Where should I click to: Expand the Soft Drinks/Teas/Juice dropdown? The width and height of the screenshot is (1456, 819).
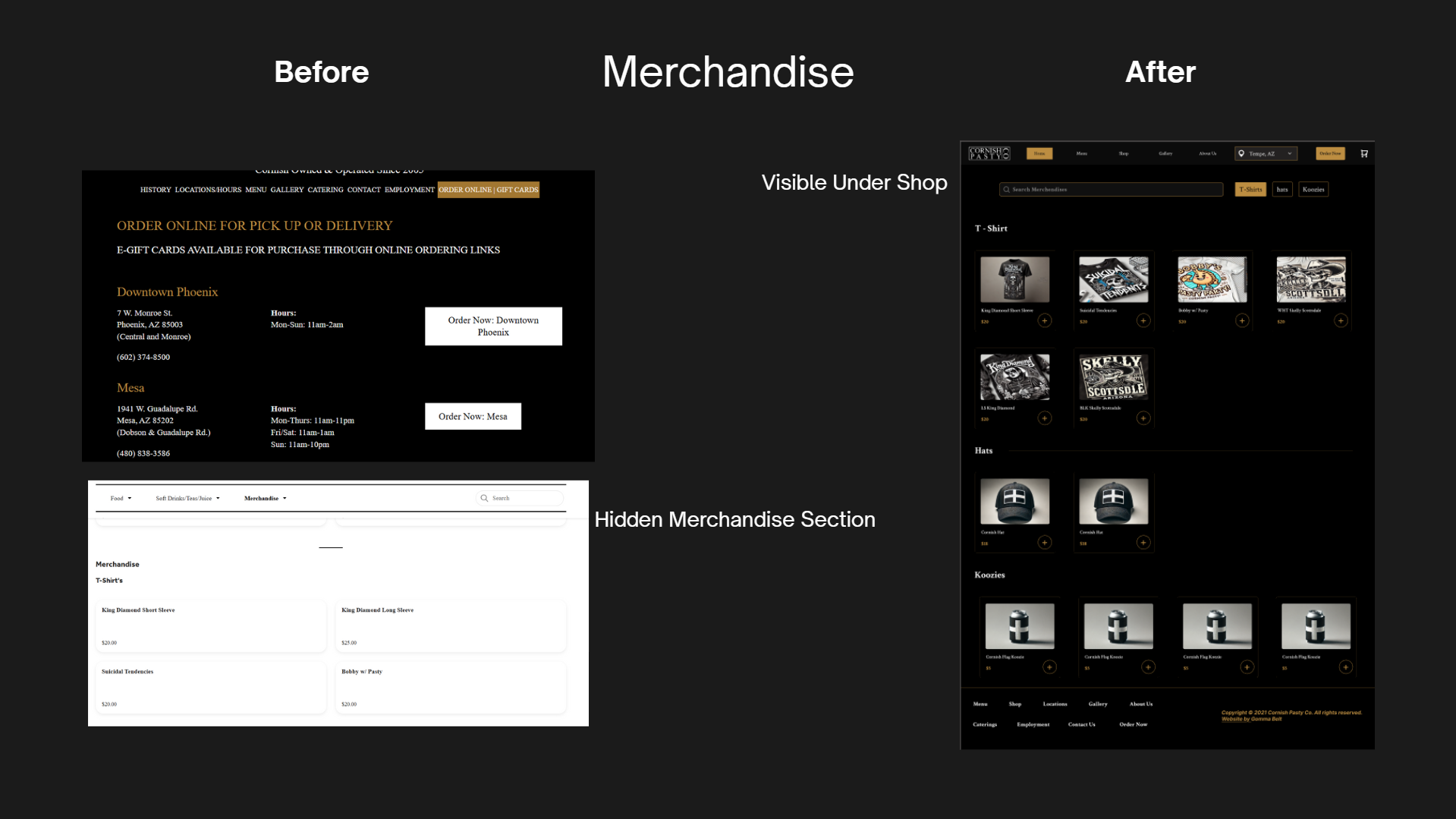click(187, 499)
